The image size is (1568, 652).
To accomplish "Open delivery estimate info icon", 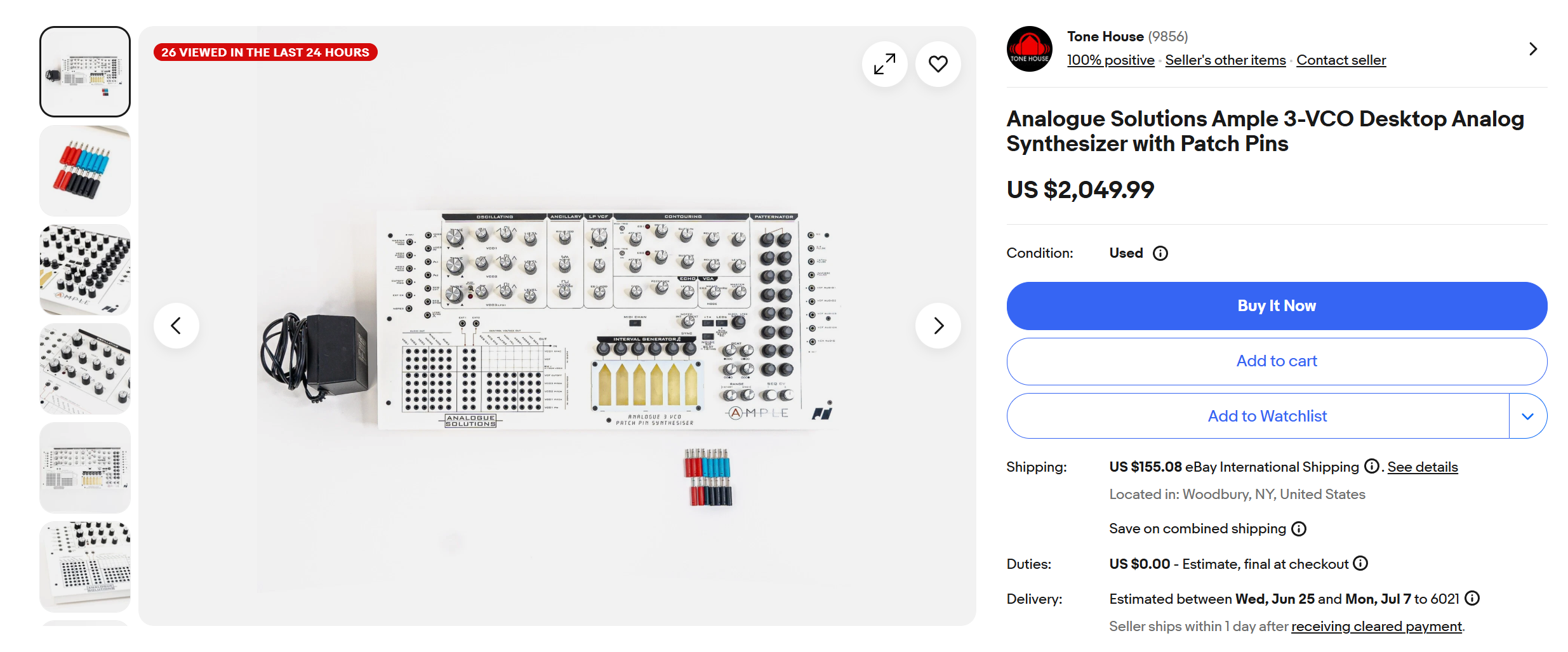I will click(x=1472, y=598).
